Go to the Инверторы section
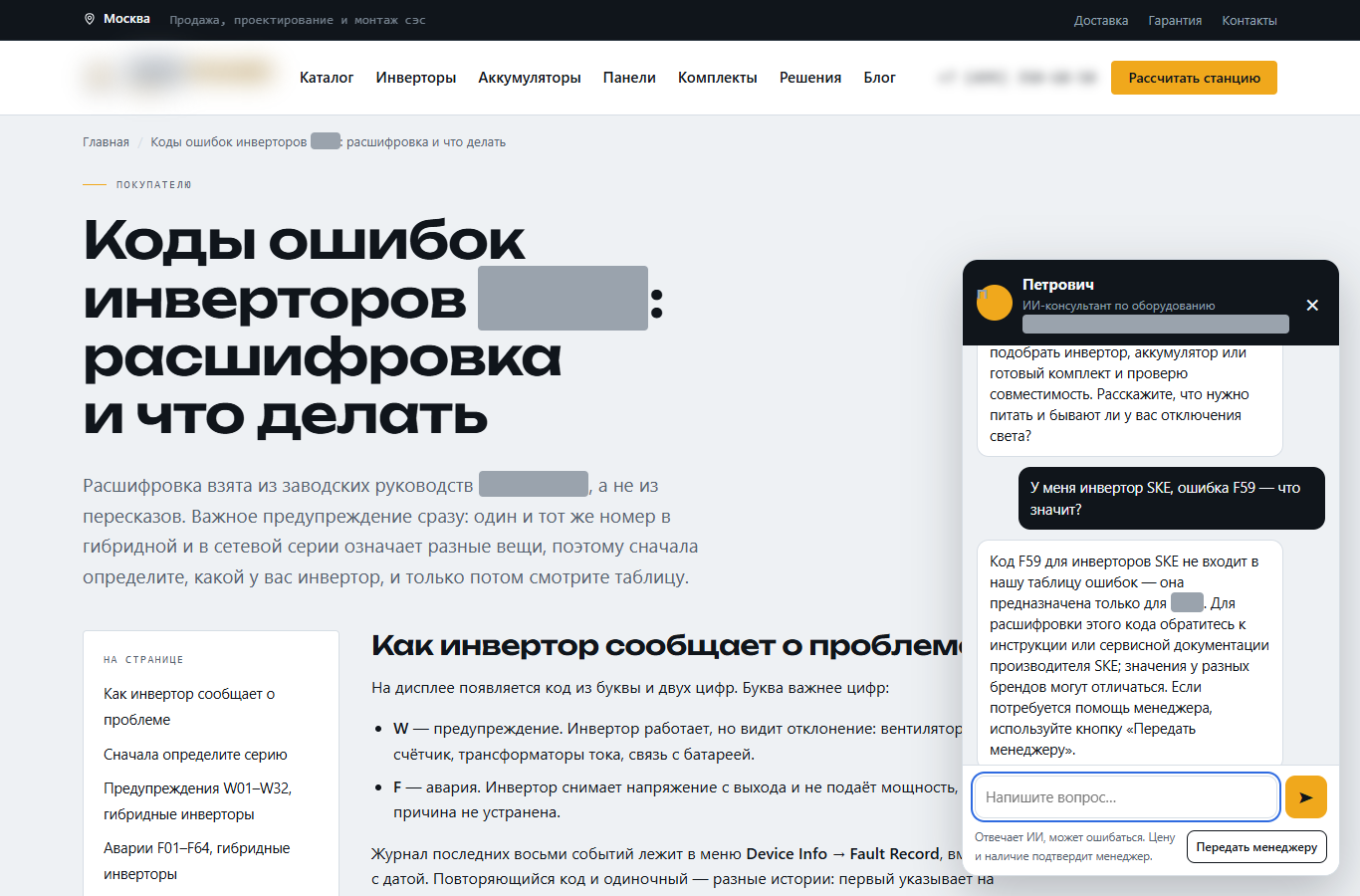The width and height of the screenshot is (1360, 896). pyautogui.click(x=416, y=78)
